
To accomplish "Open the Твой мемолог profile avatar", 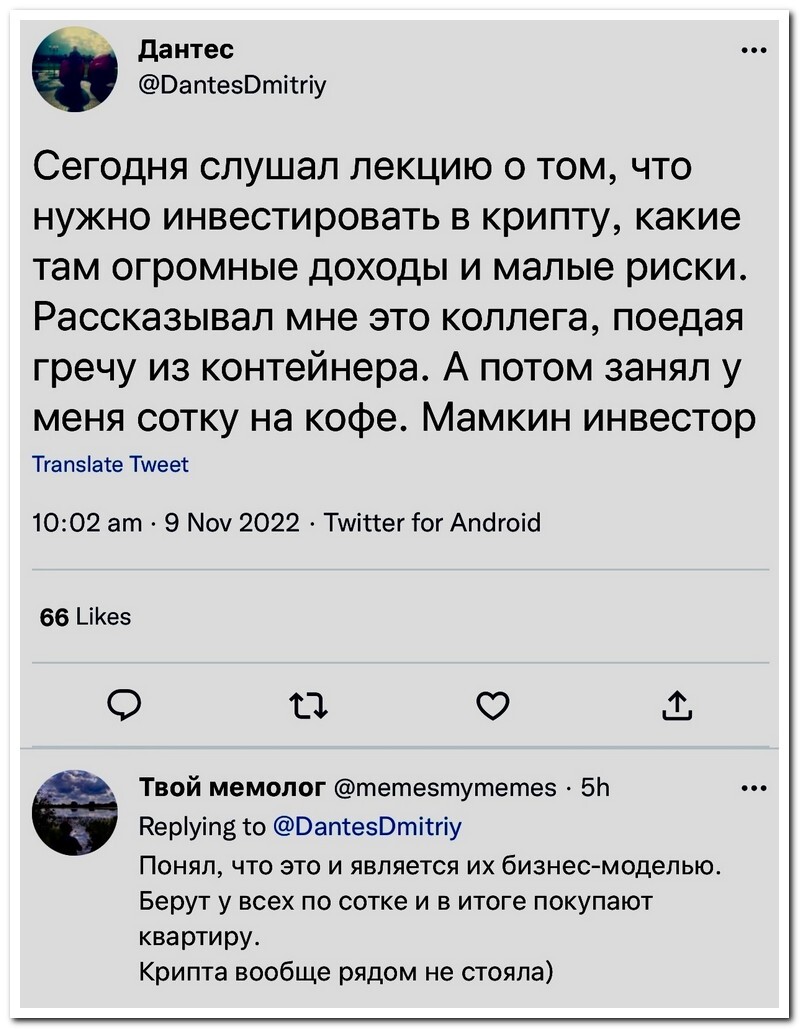I will point(75,812).
